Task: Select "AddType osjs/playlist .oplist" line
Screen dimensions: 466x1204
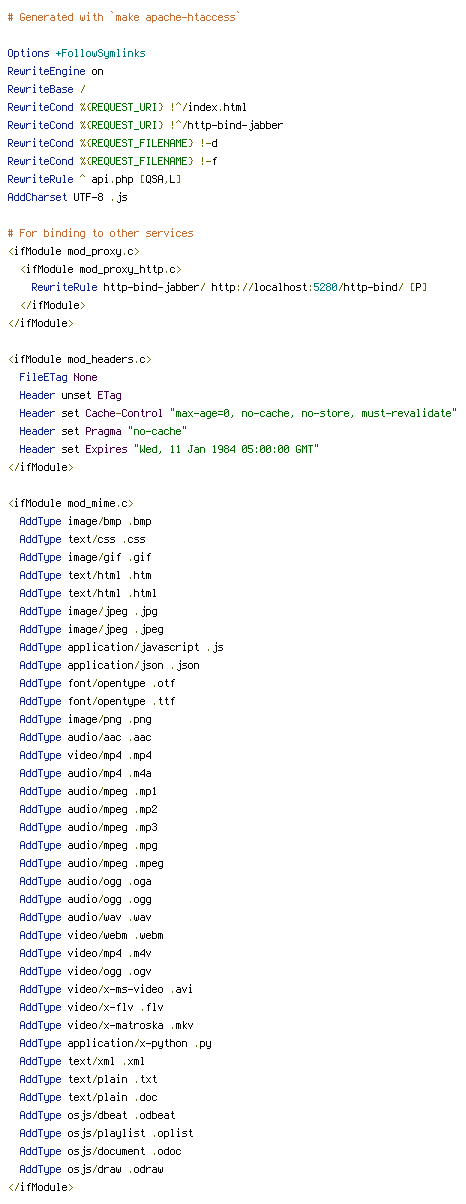Action: [x=106, y=1133]
